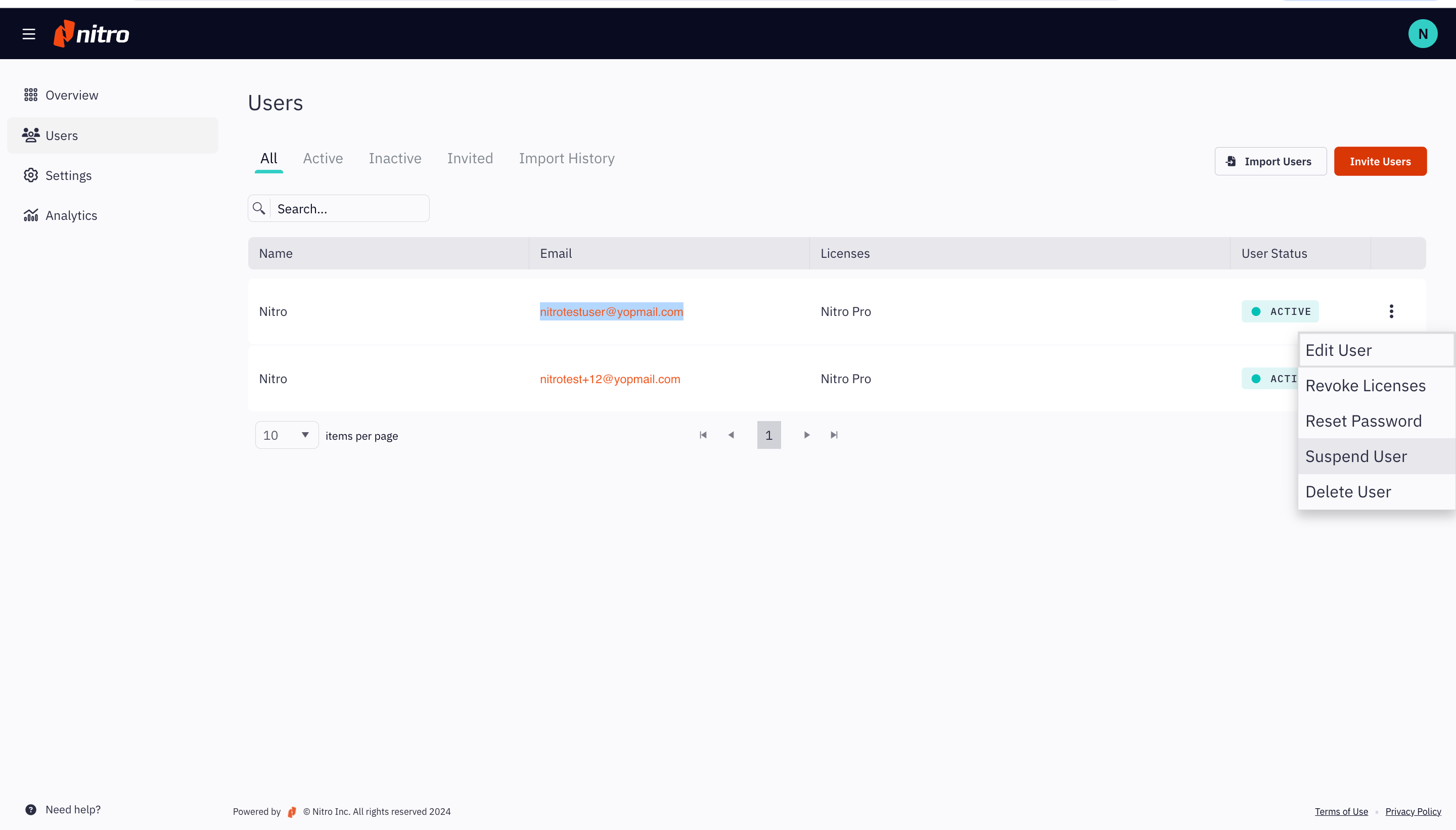Open three-dot menu for nitrotestuser row
Viewport: 1456px width, 830px height.
click(1391, 311)
